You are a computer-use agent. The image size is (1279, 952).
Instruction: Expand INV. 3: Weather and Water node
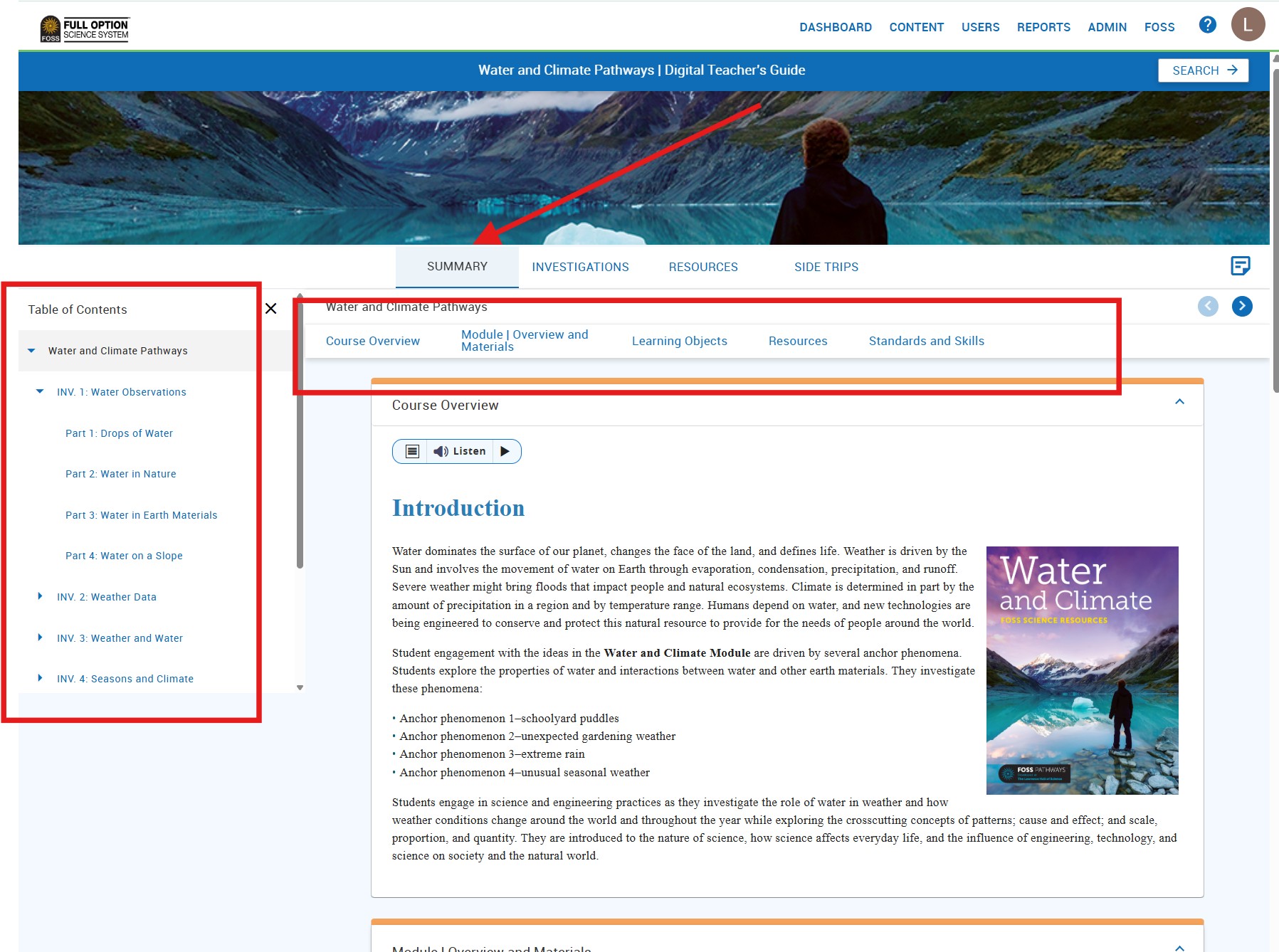pos(40,638)
